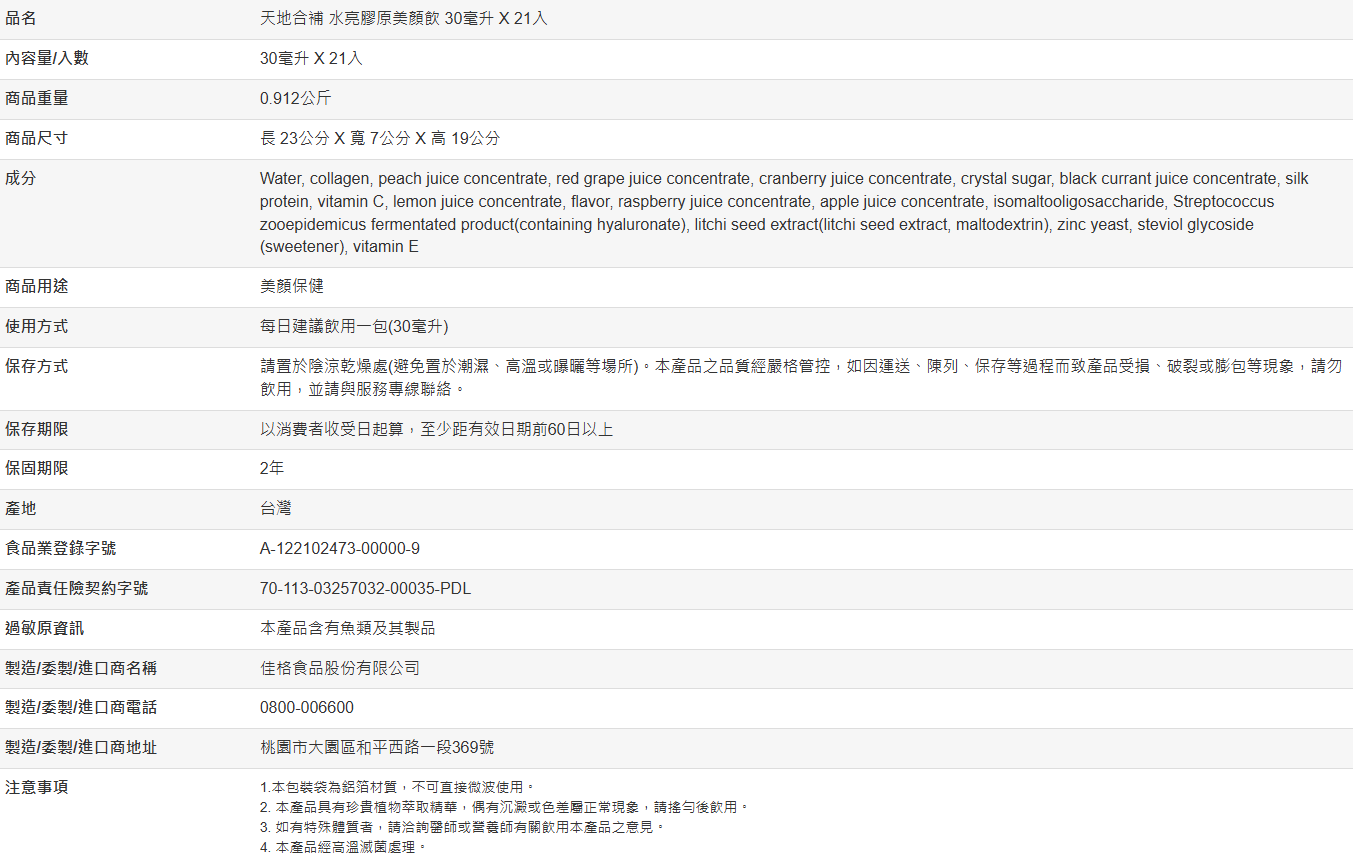Click the address 桃園市大園區和平西路一段369號
The height and width of the screenshot is (864, 1353).
pos(377,748)
